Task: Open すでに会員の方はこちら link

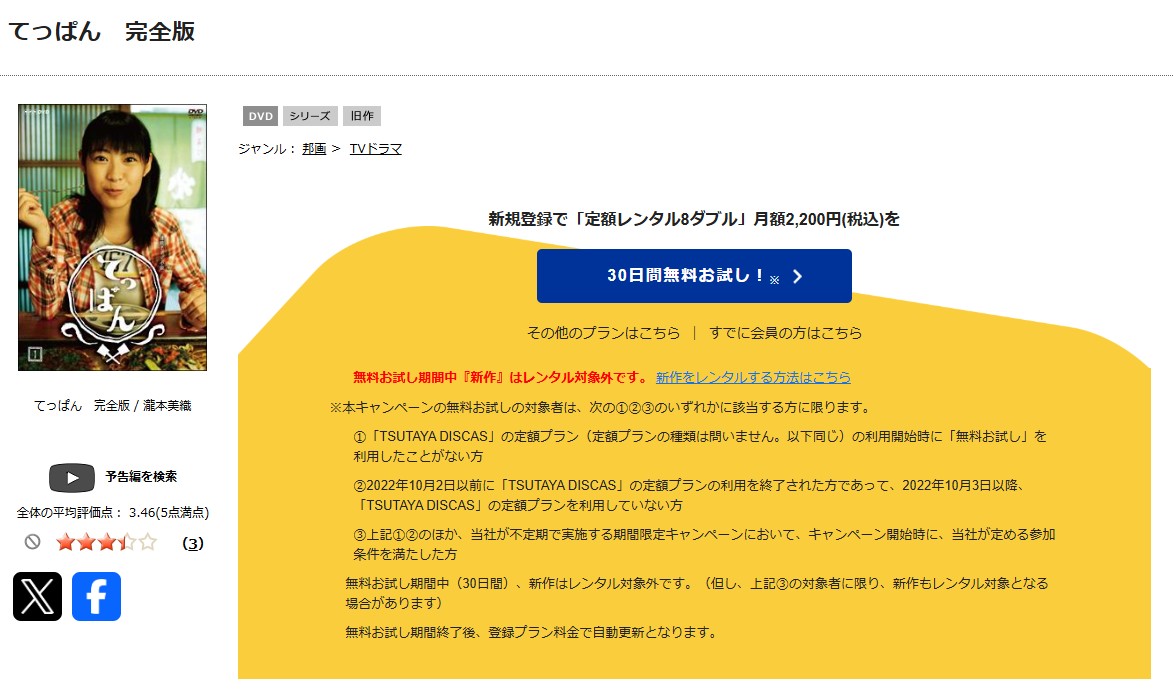Action: [x=785, y=333]
